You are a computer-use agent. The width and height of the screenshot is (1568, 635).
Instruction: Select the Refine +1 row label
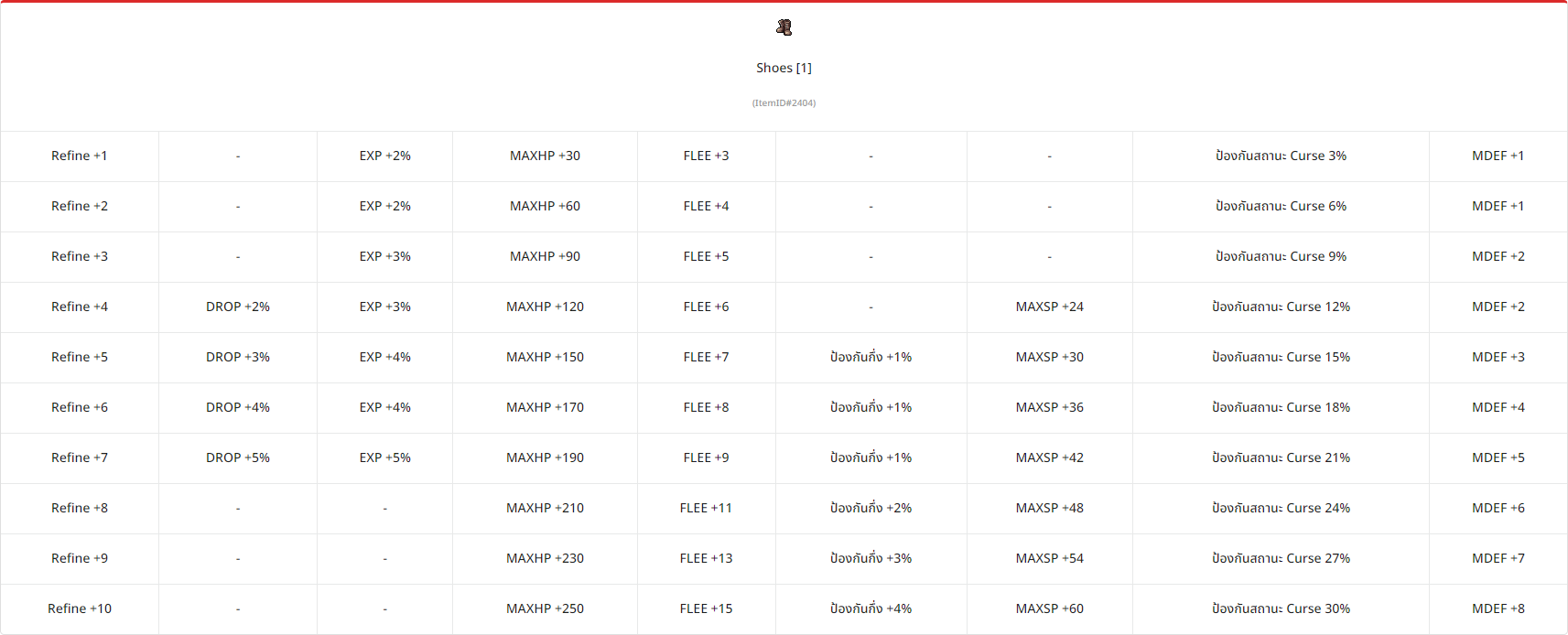(x=80, y=156)
